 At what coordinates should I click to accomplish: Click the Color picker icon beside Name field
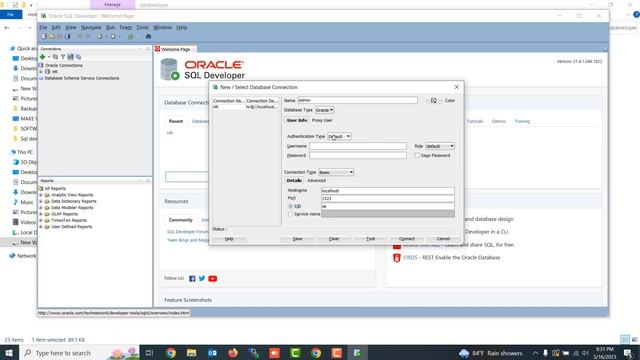pyautogui.click(x=434, y=100)
